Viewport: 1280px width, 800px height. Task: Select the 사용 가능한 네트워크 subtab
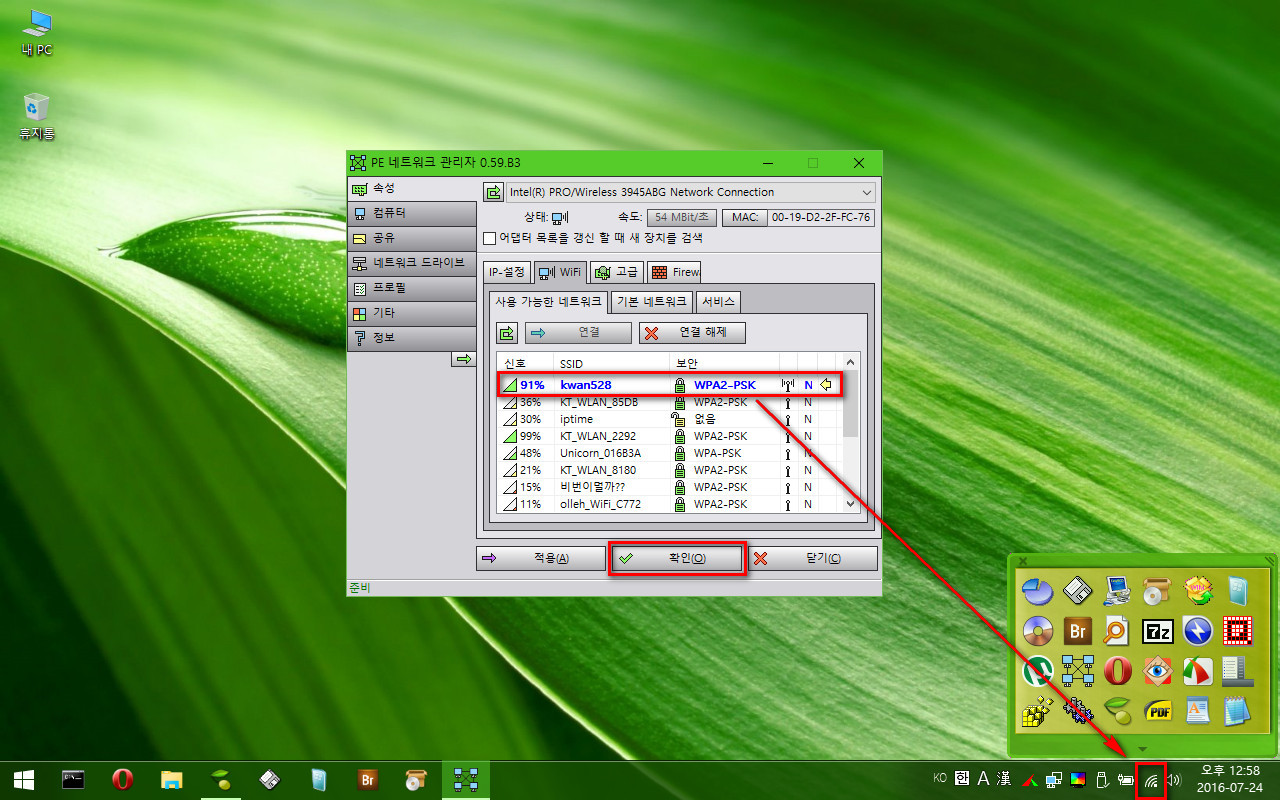click(x=549, y=301)
